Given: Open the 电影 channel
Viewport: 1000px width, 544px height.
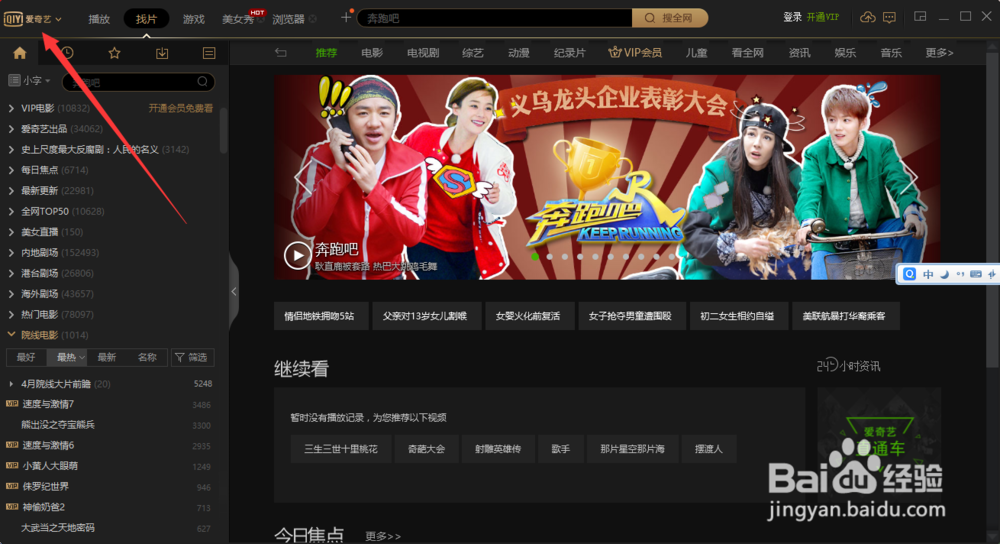Looking at the screenshot, I should pos(372,53).
